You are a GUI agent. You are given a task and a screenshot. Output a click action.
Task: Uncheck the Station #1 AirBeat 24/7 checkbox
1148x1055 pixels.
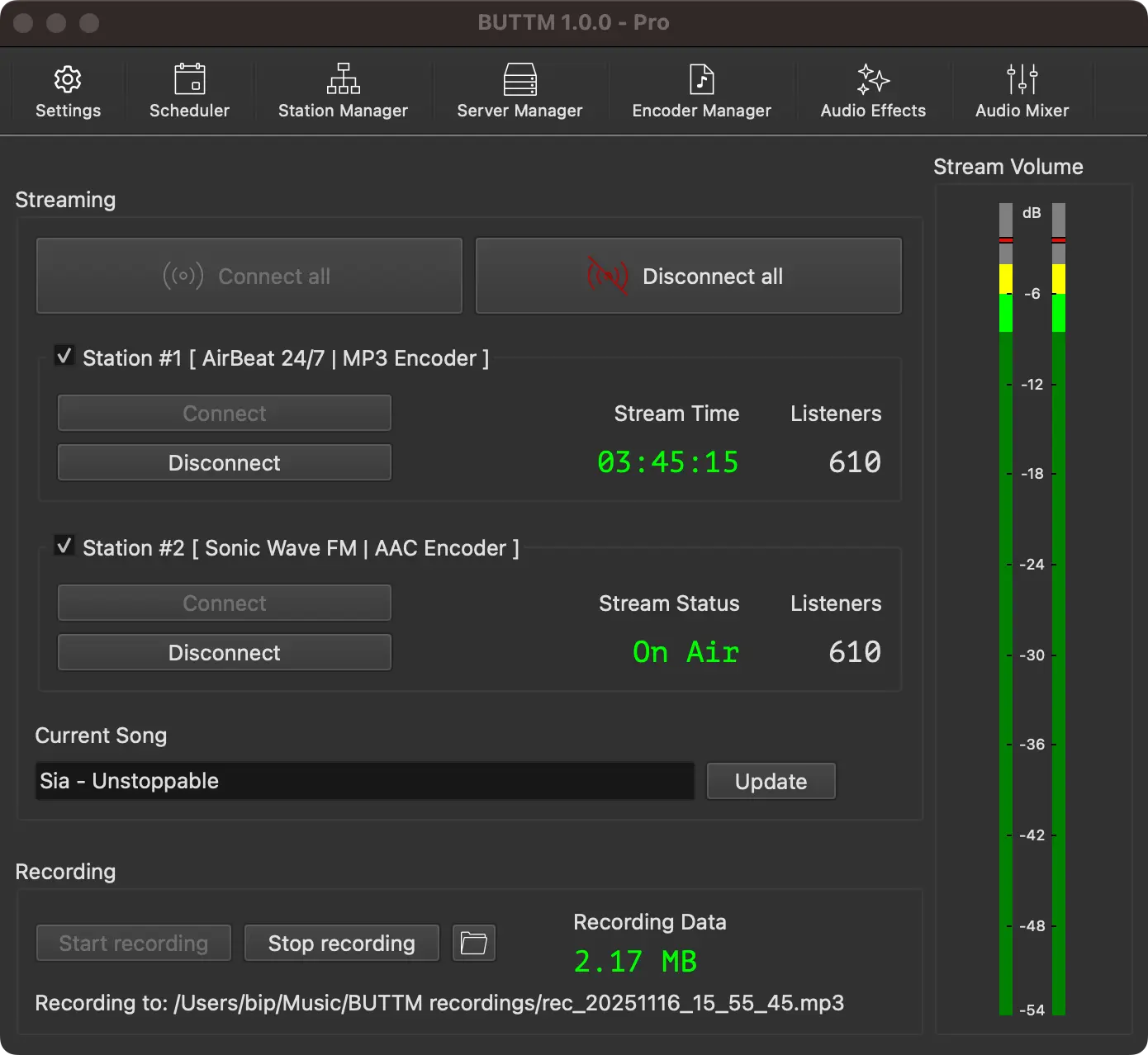(x=64, y=356)
